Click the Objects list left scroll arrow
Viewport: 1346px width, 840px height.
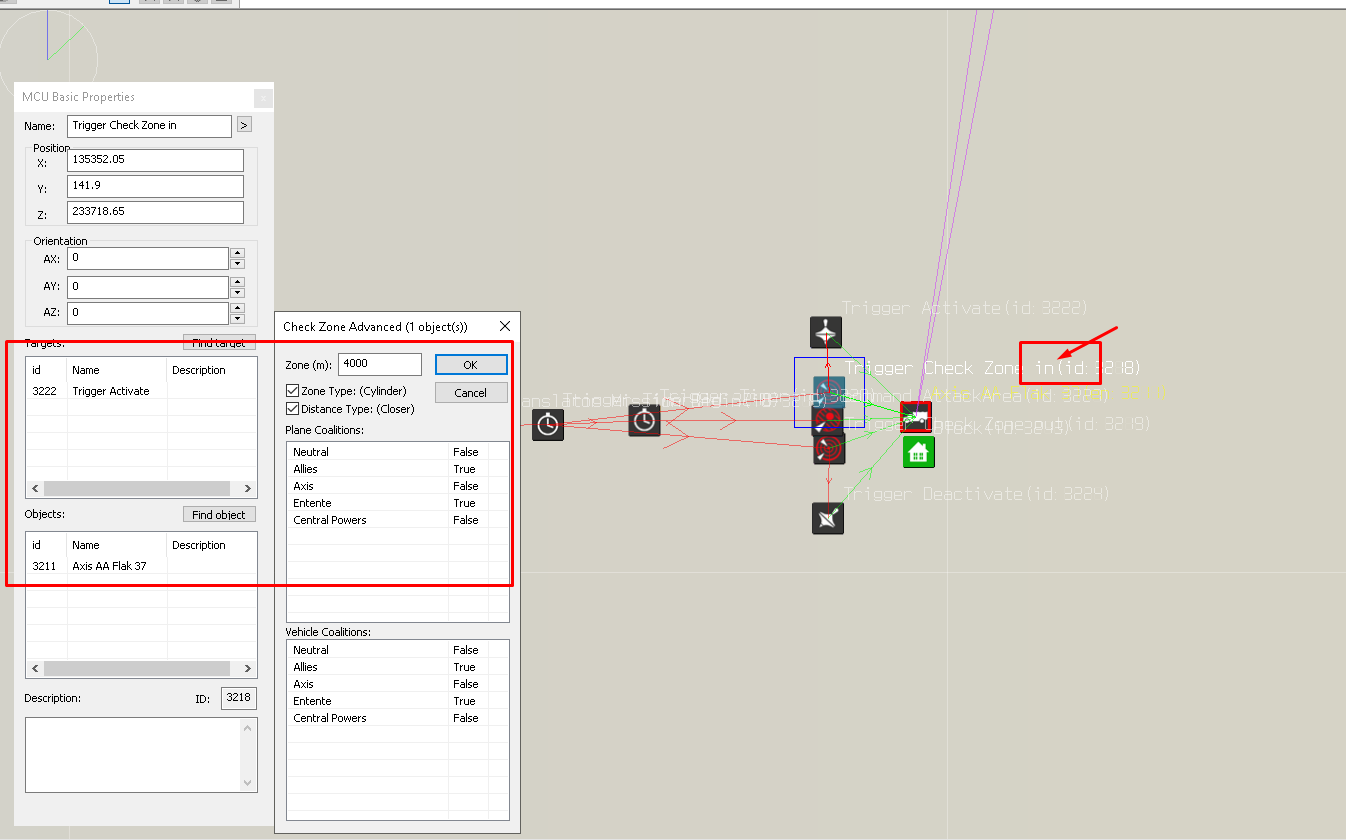coord(35,668)
